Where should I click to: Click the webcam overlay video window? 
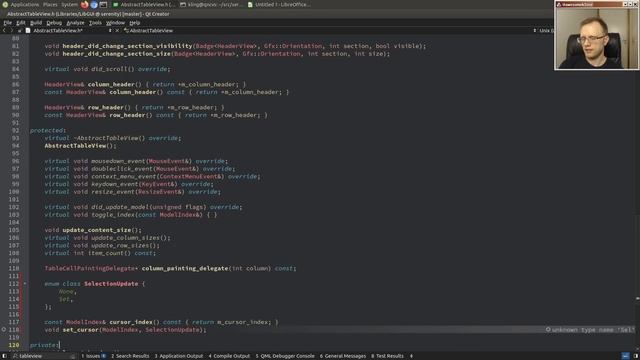(596, 36)
